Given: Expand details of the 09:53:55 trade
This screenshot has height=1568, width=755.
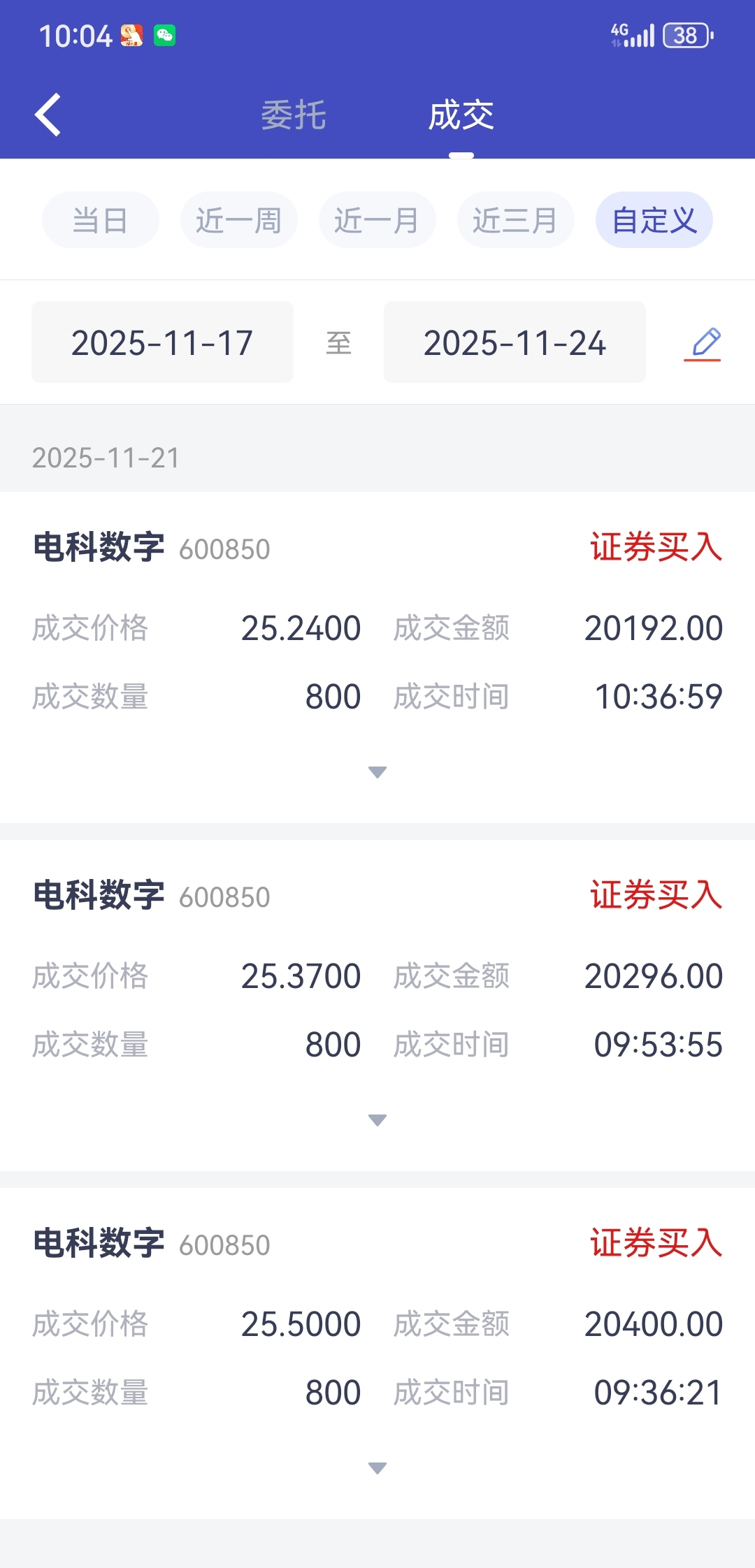Looking at the screenshot, I should (377, 1120).
